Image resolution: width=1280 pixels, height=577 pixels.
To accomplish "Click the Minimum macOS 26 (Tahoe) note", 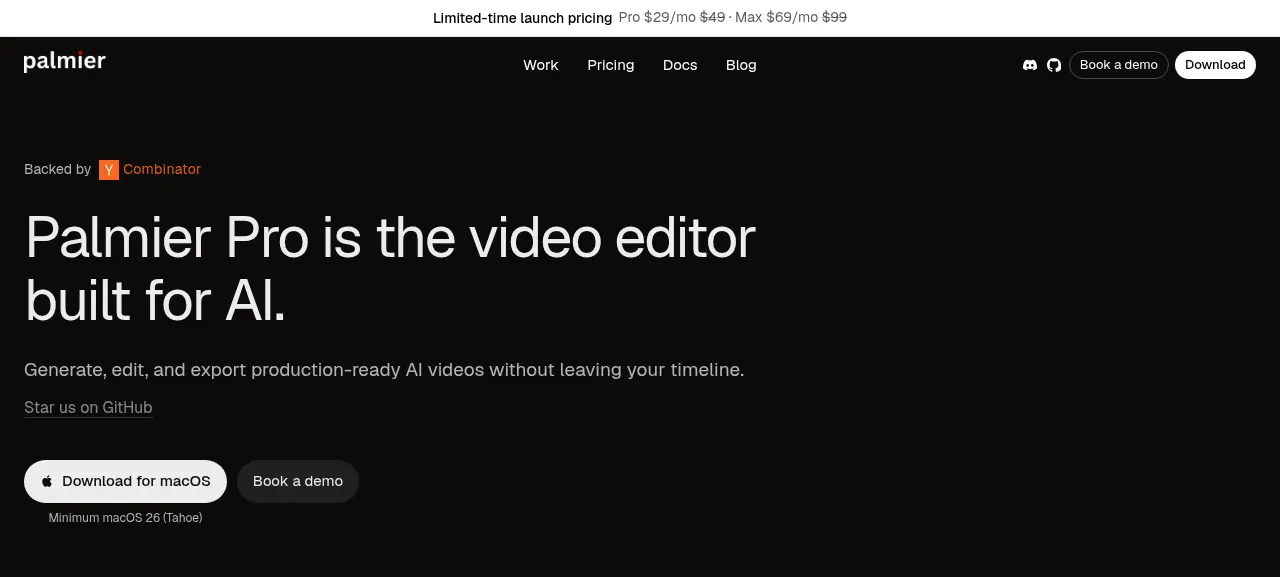I will tap(125, 518).
